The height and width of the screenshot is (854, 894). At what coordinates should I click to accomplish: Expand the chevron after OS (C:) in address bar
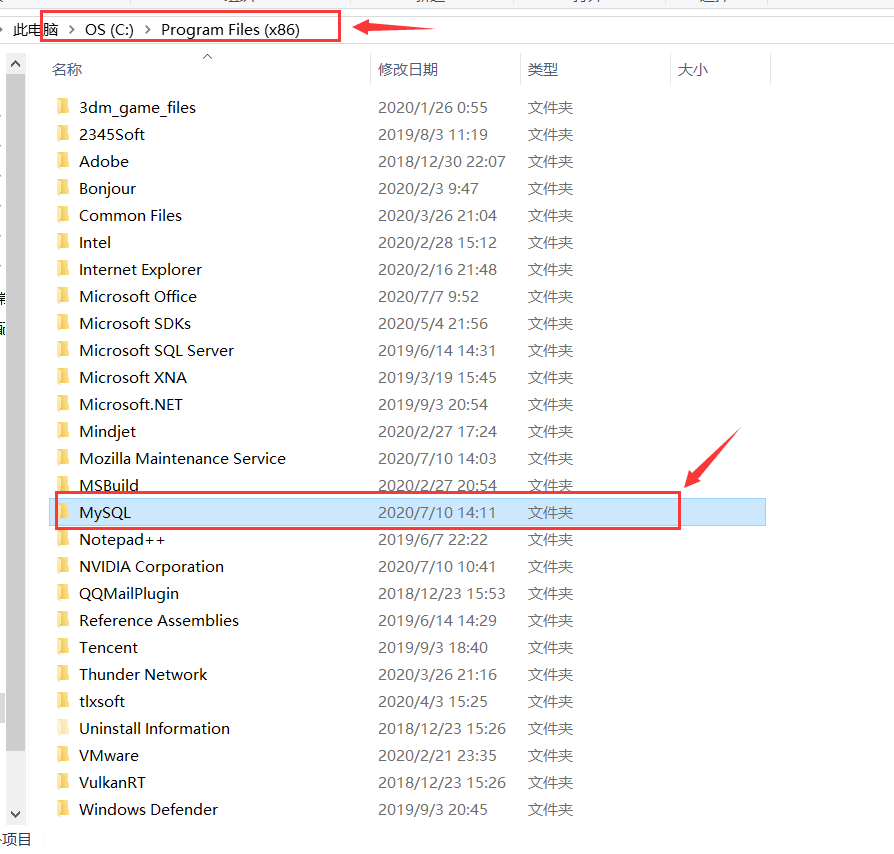(x=148, y=30)
